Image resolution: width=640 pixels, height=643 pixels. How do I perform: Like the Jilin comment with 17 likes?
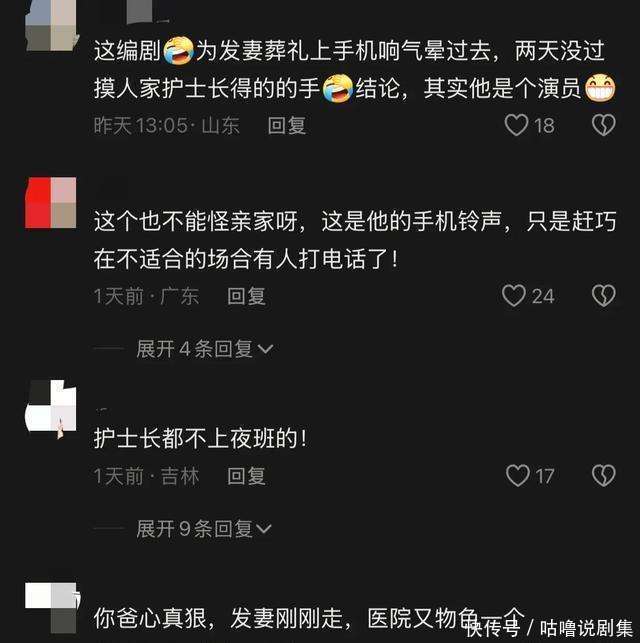[518, 476]
